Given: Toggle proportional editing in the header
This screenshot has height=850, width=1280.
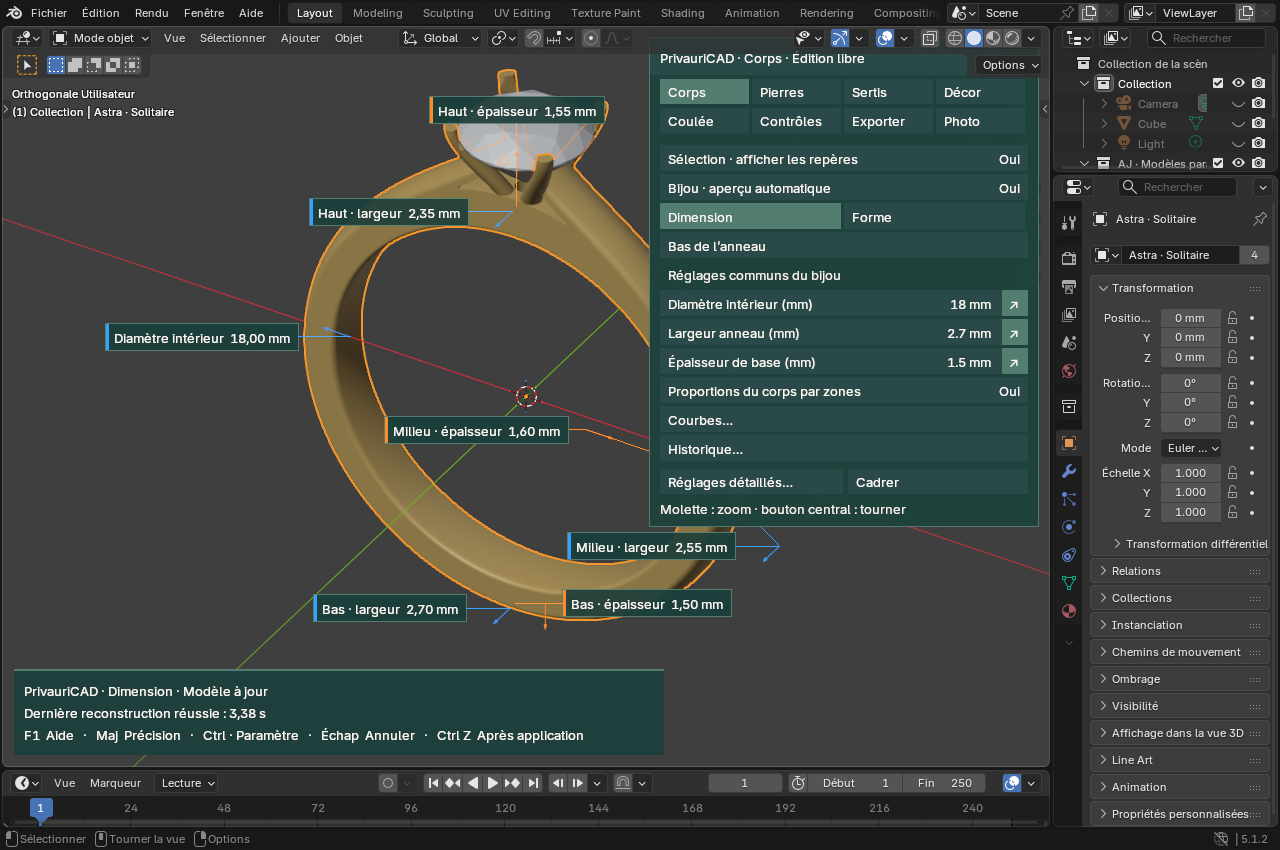Looking at the screenshot, I should (x=591, y=38).
